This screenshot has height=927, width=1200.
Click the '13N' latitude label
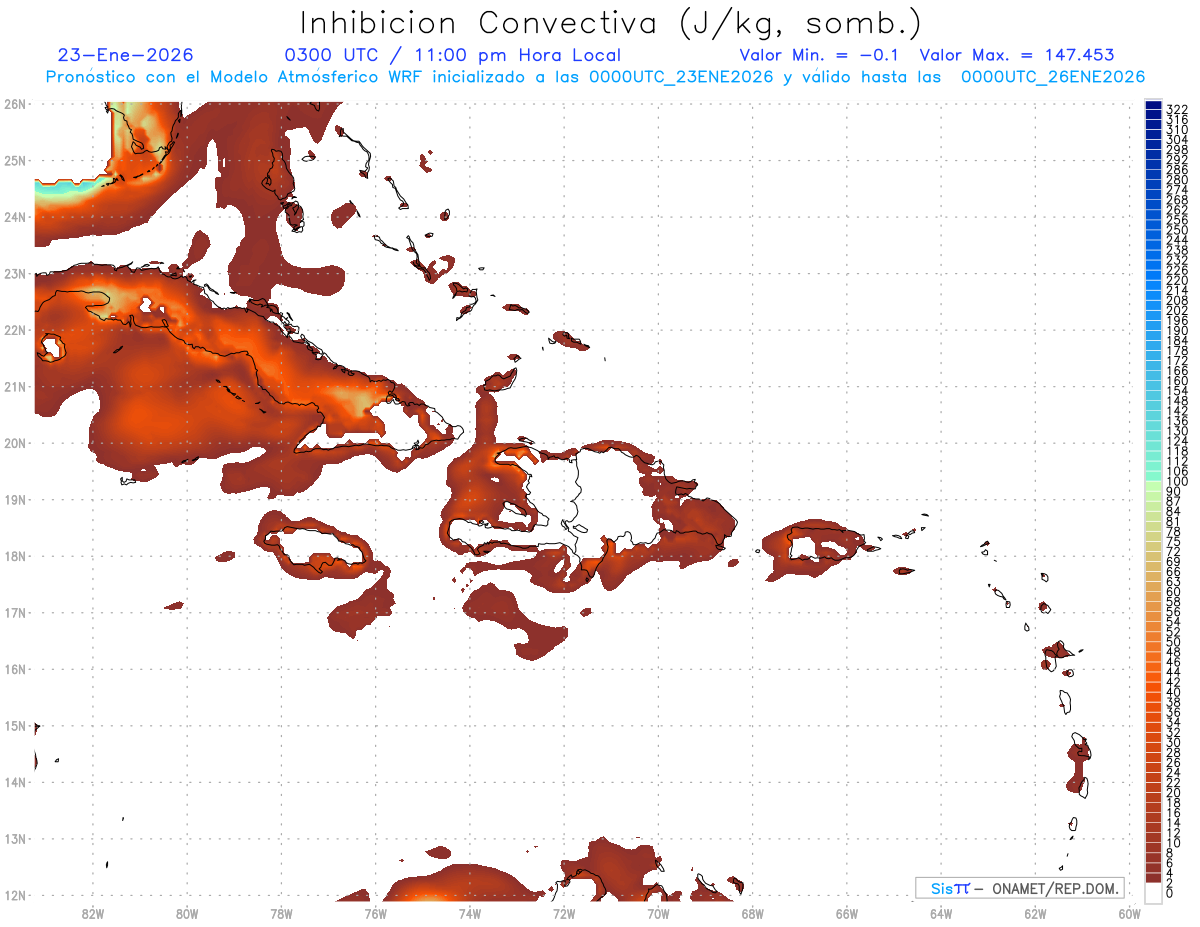(15, 838)
